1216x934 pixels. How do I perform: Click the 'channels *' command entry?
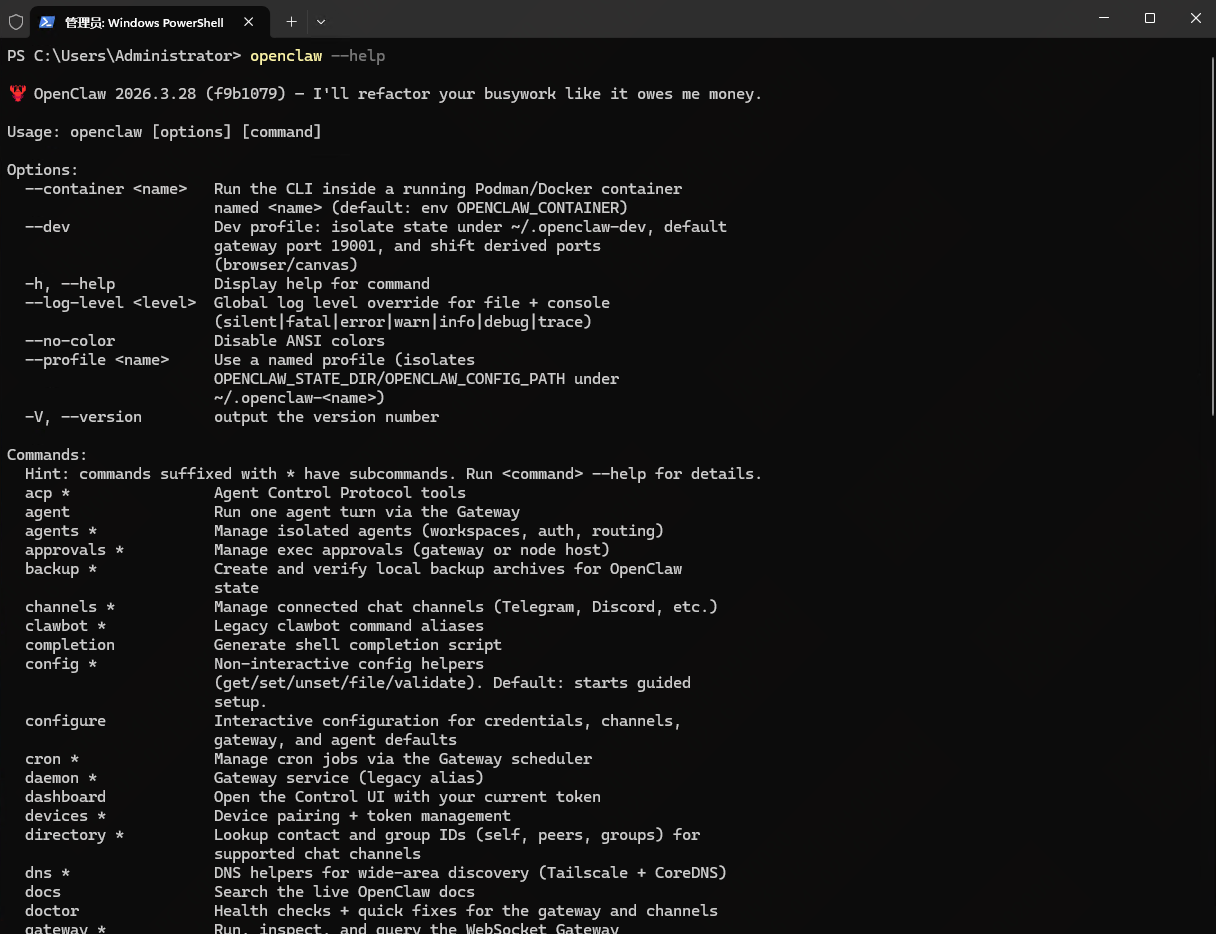pyautogui.click(x=70, y=607)
